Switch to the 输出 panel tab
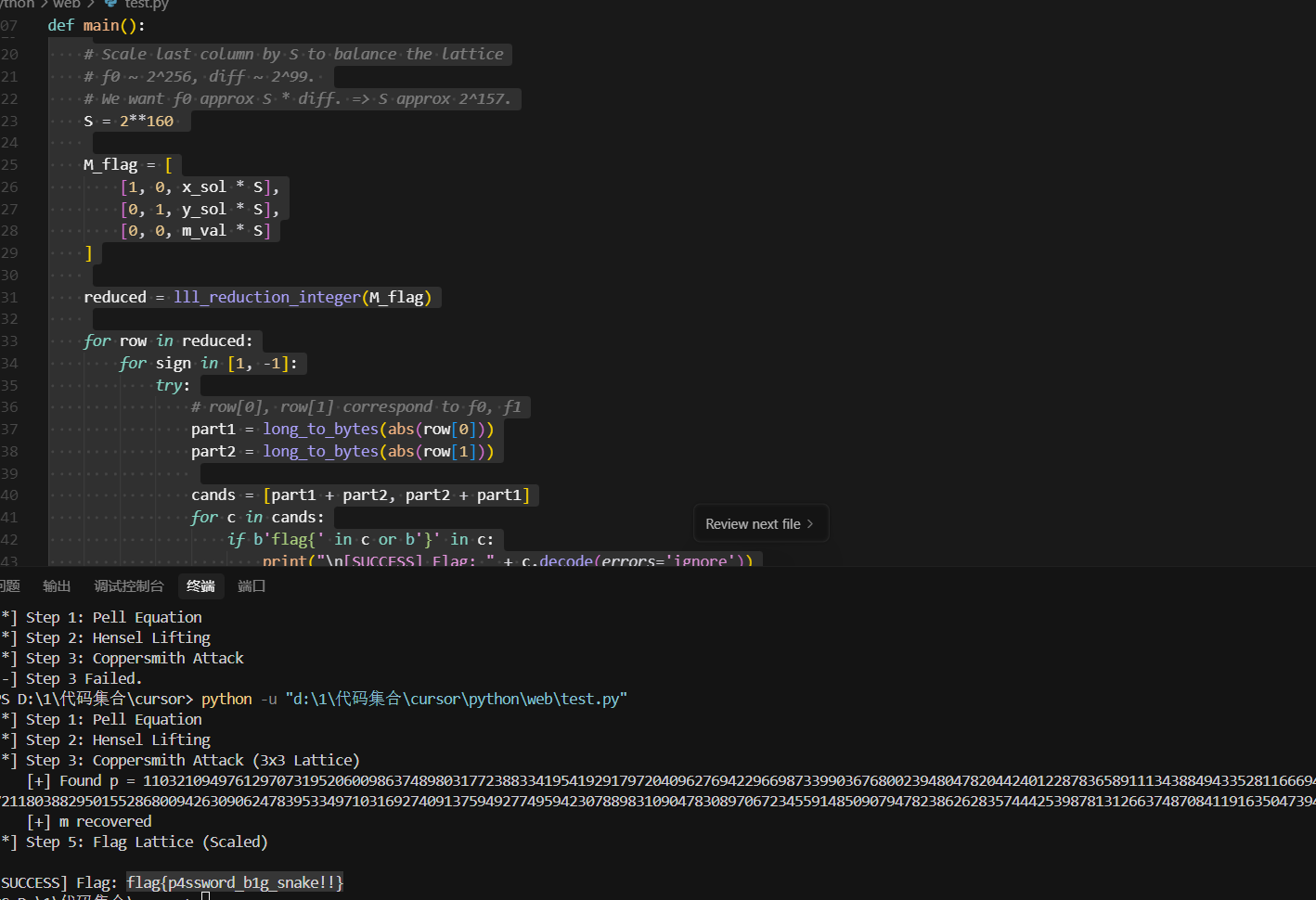Image resolution: width=1316 pixels, height=900 pixels. pos(57,586)
